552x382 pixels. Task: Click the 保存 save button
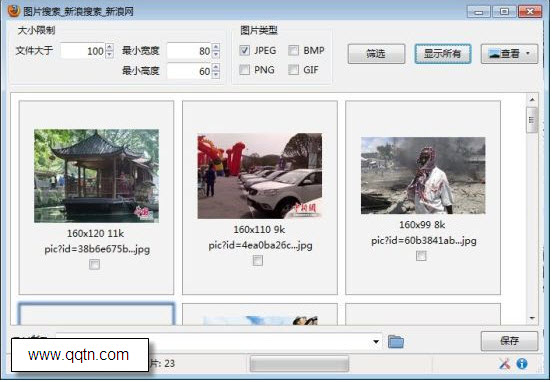(509, 341)
